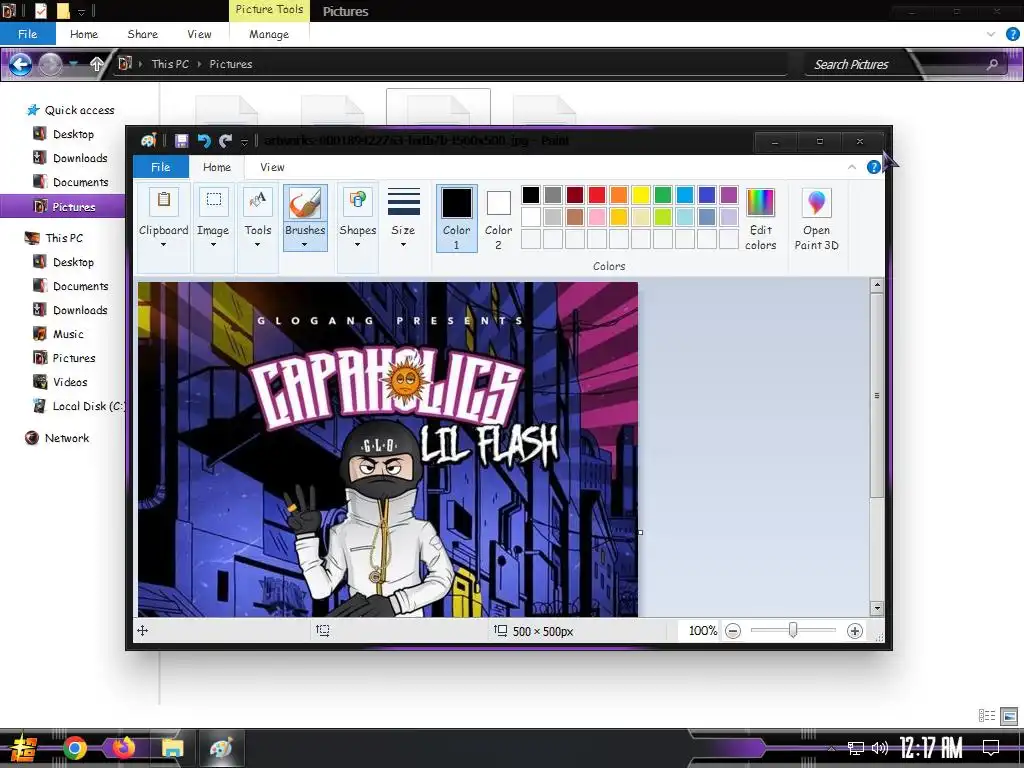
Task: Open File Explorer help icon
Action: (x=1012, y=34)
